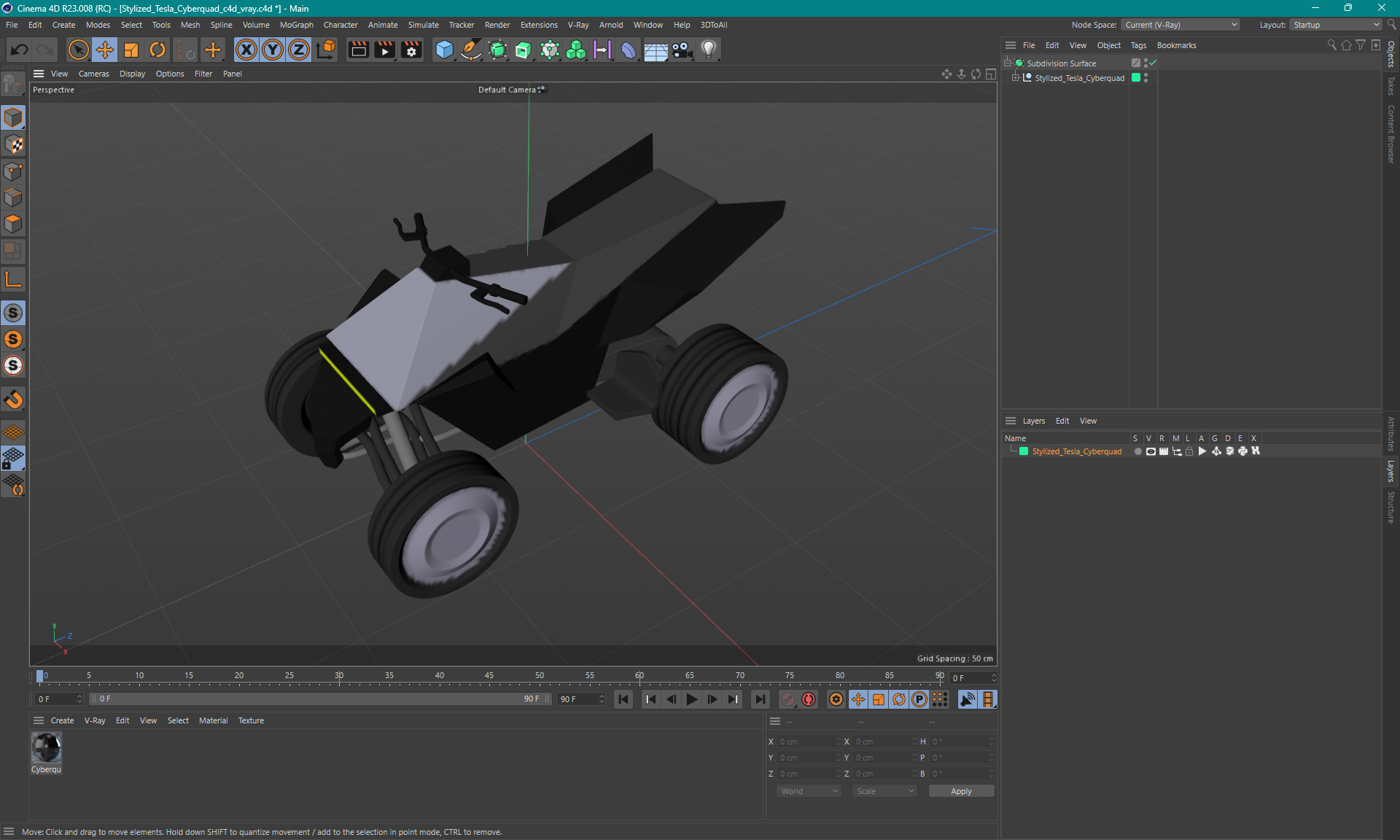Click Stylized_Tesla_Cyberquad object layer color swatch
This screenshot has width=1400, height=840.
[x=1136, y=77]
